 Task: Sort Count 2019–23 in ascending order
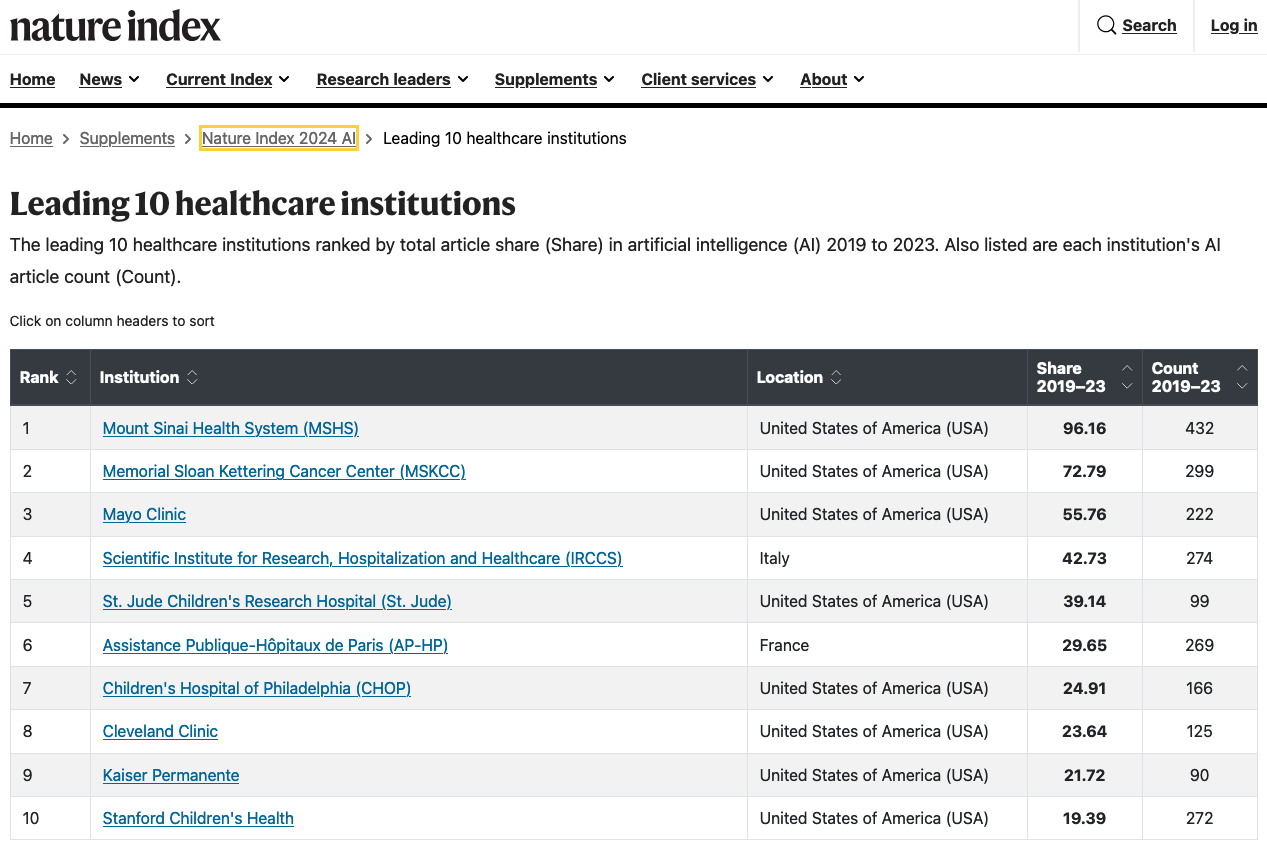(1242, 368)
